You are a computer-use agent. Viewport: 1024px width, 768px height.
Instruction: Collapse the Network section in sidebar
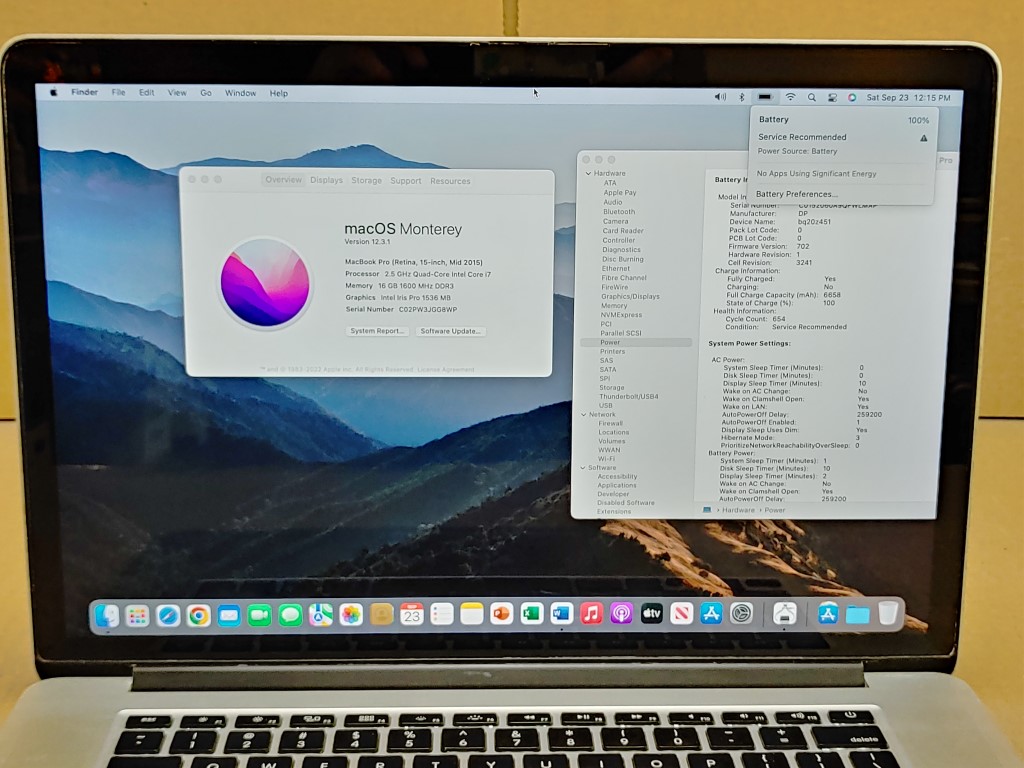[x=584, y=415]
